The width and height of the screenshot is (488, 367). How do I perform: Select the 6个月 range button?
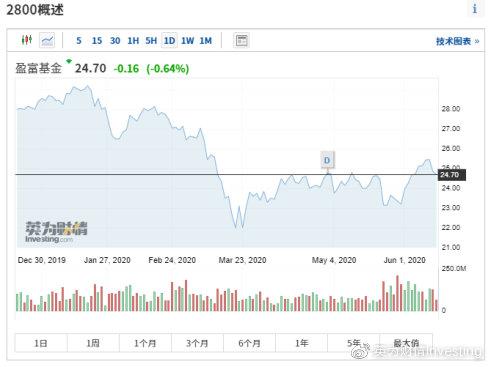click(249, 343)
